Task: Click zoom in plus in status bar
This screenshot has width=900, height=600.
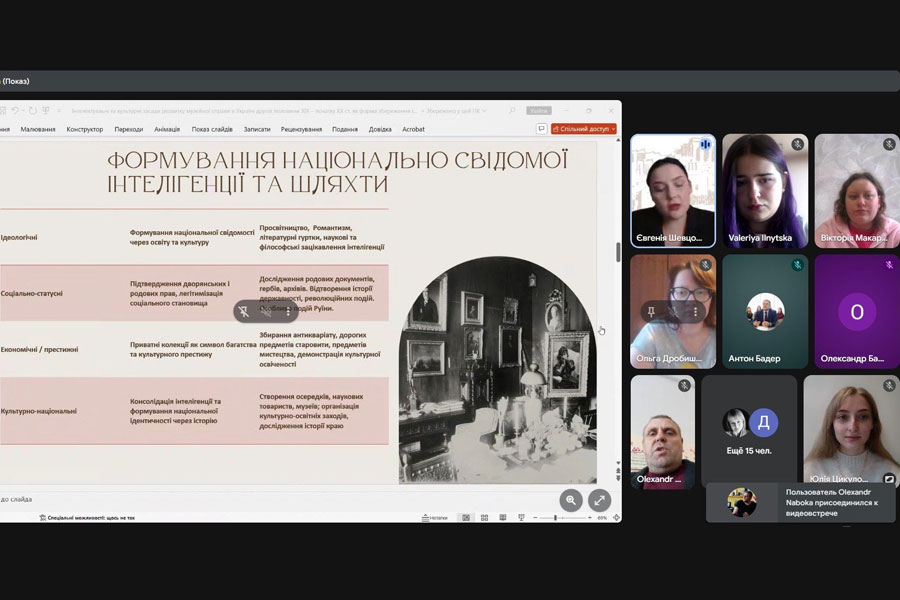Action: click(589, 518)
